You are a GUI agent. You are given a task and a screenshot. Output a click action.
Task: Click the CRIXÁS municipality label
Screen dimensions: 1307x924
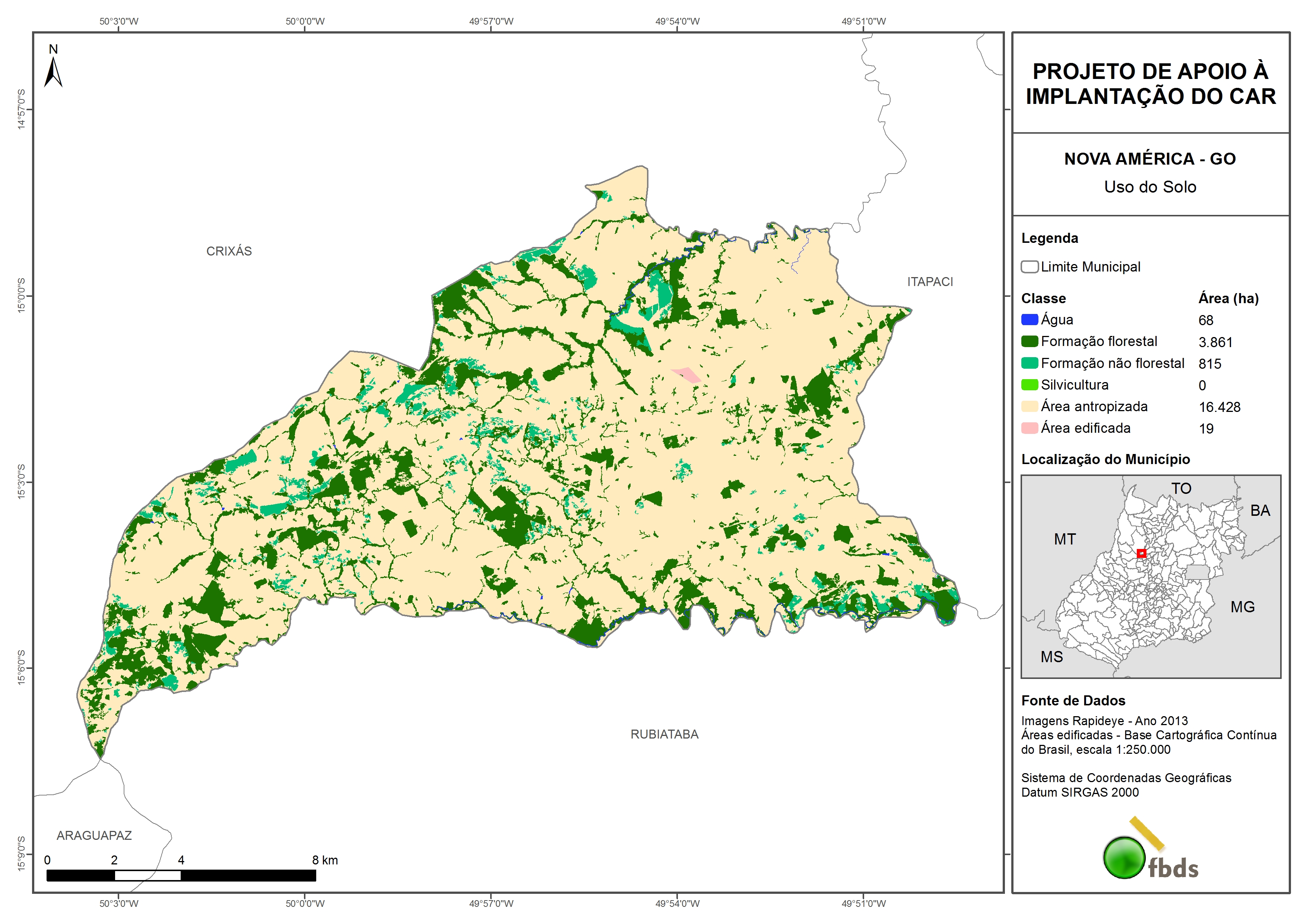click(x=229, y=251)
